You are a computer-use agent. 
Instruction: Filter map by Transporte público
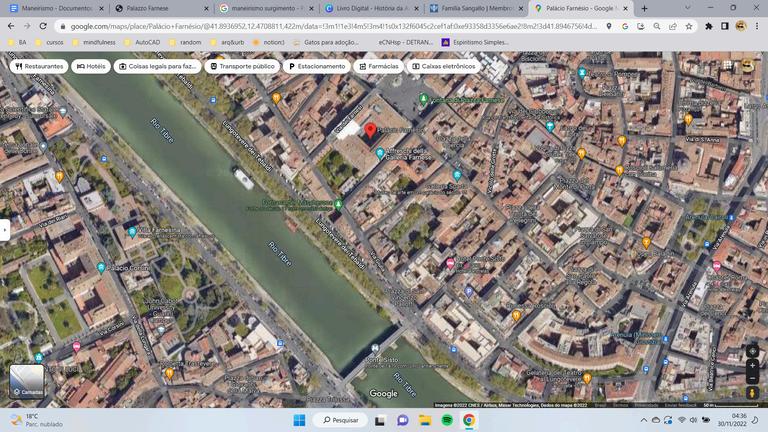point(242,66)
